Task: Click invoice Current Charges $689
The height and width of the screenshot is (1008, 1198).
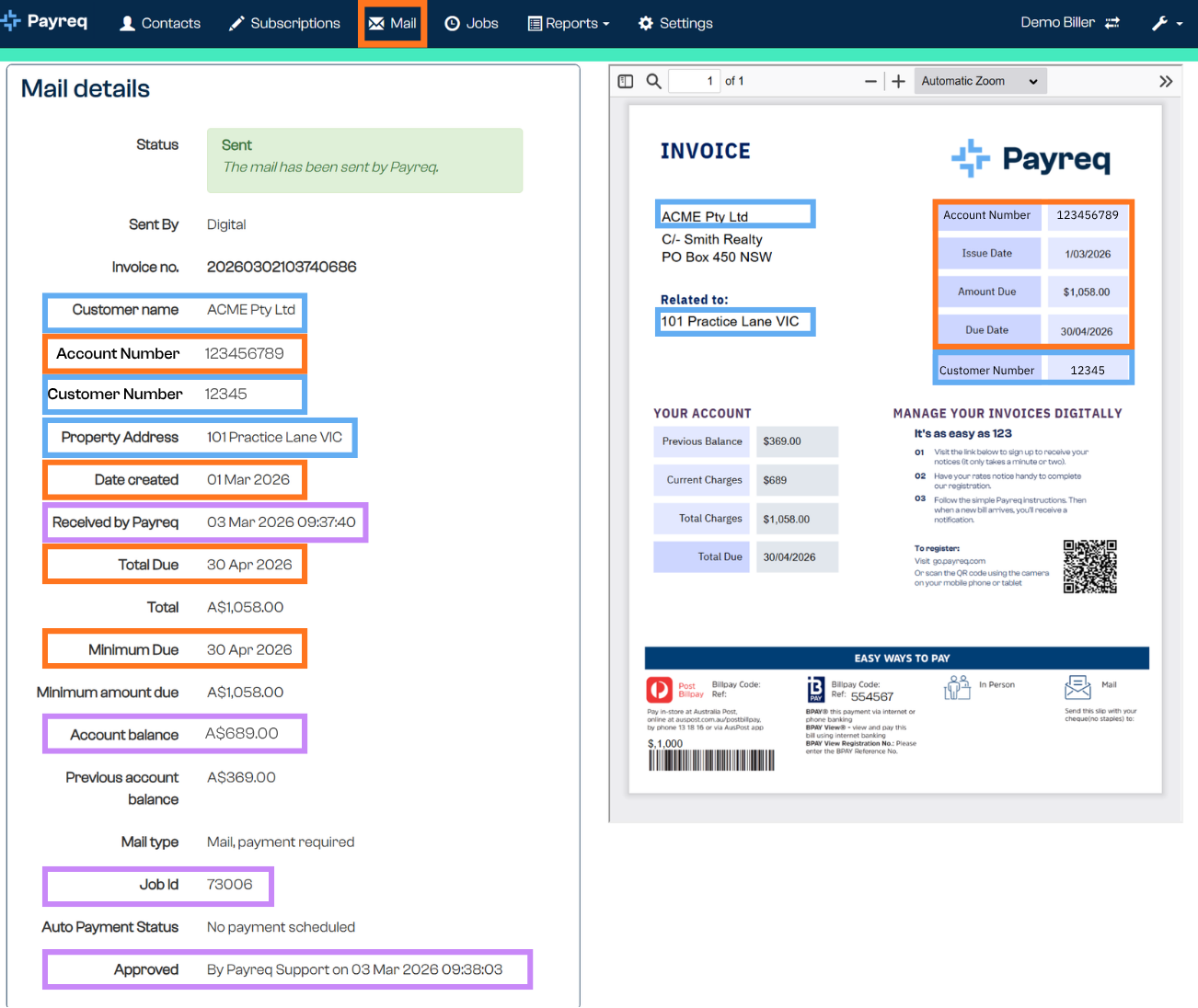Action: point(797,480)
